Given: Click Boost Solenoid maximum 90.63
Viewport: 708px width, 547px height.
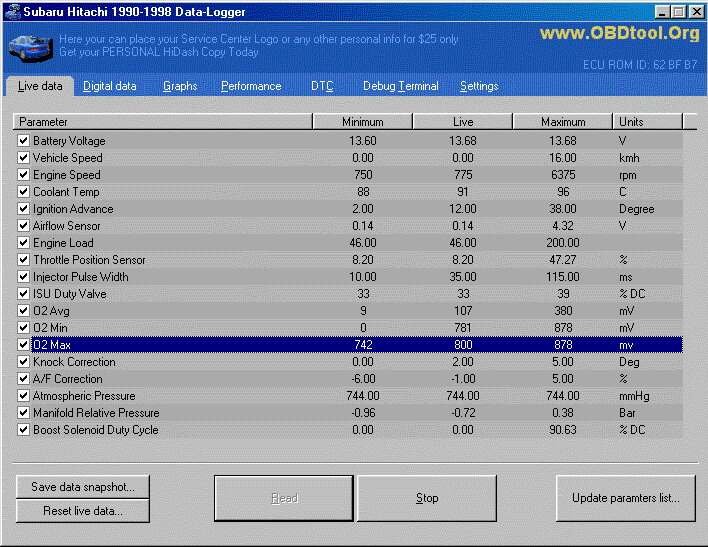Looking at the screenshot, I should (563, 430).
